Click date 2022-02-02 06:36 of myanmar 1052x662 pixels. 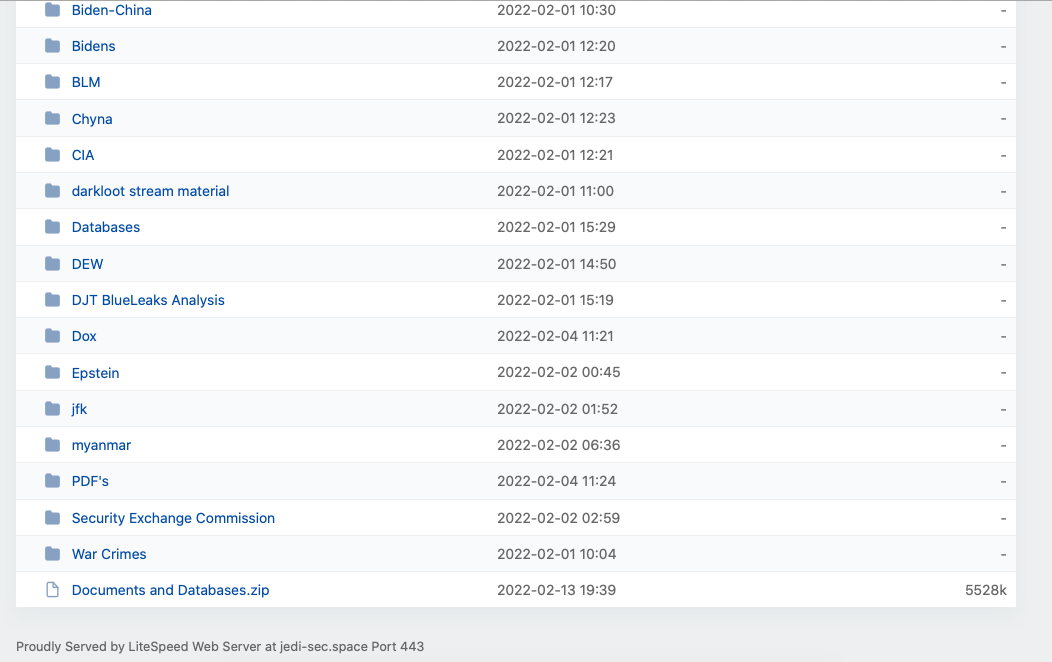point(558,445)
